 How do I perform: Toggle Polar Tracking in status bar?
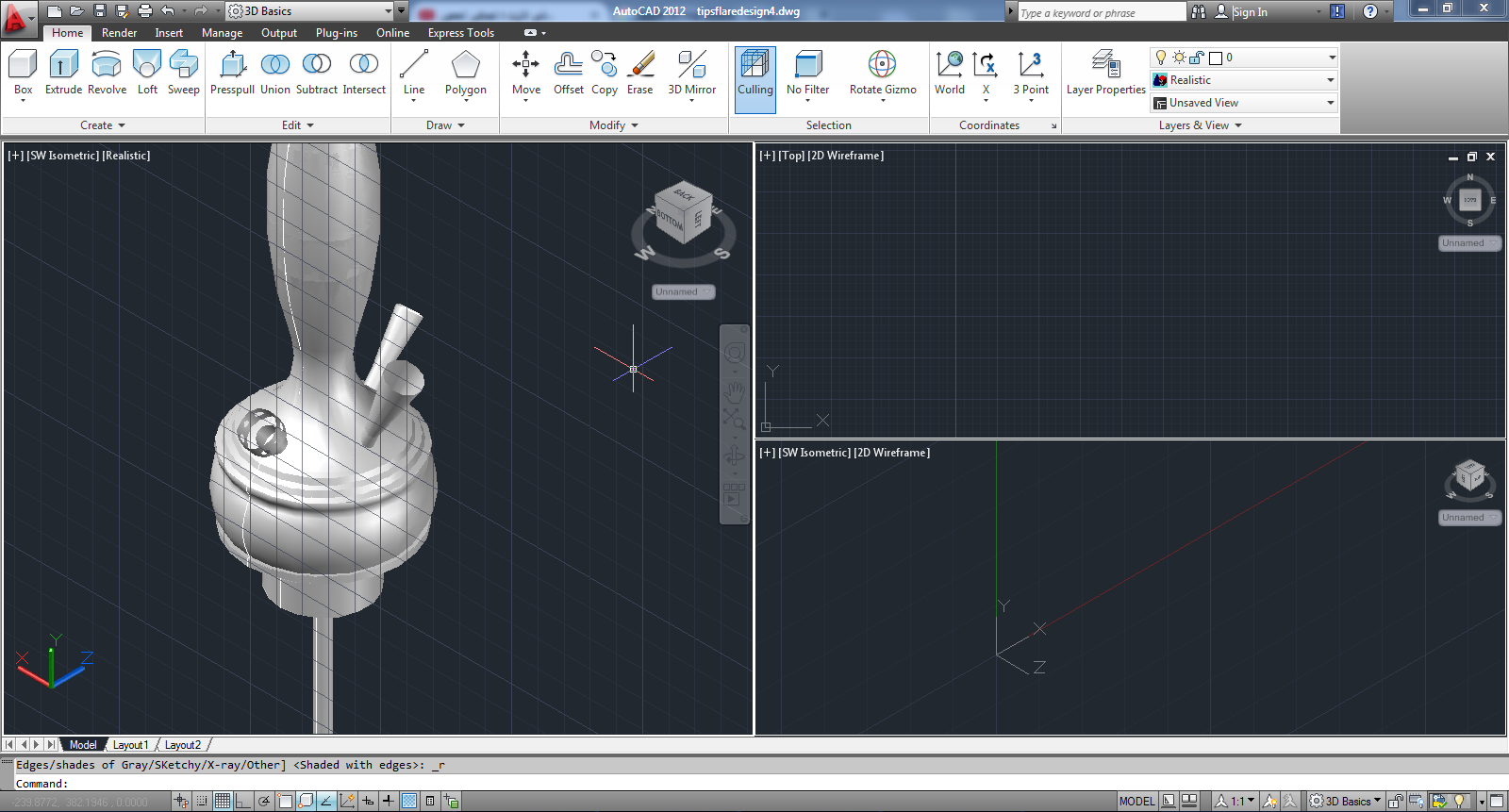(264, 801)
